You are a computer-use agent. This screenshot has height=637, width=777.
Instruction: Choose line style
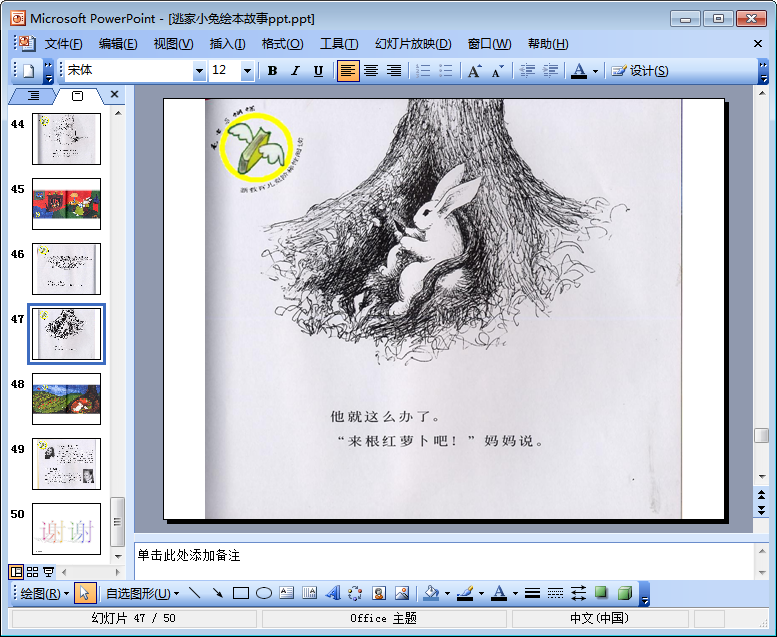(x=532, y=593)
